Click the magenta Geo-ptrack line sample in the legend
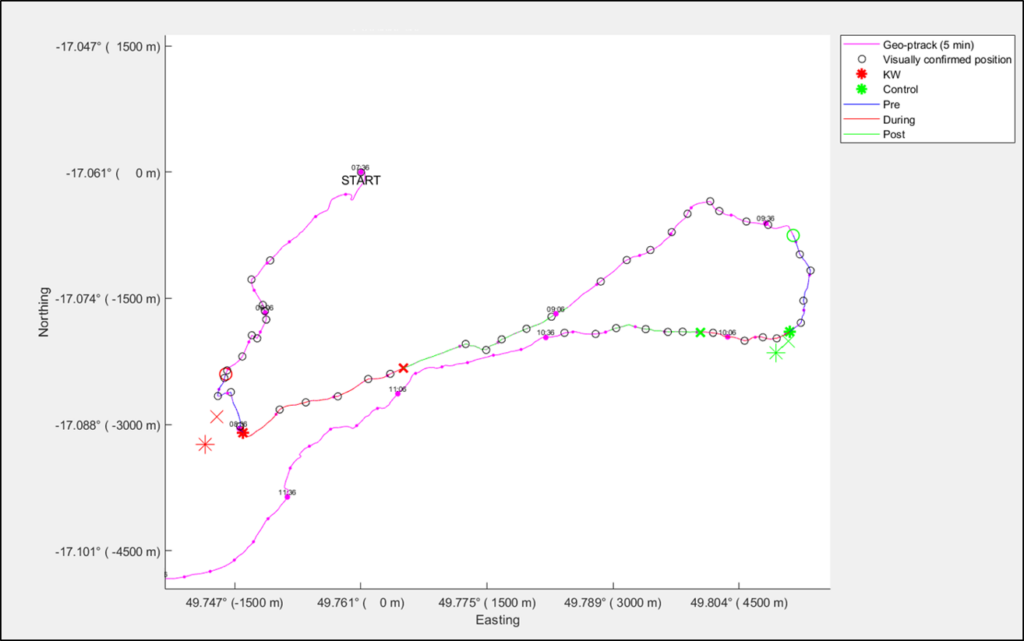The image size is (1024, 641). [861, 45]
